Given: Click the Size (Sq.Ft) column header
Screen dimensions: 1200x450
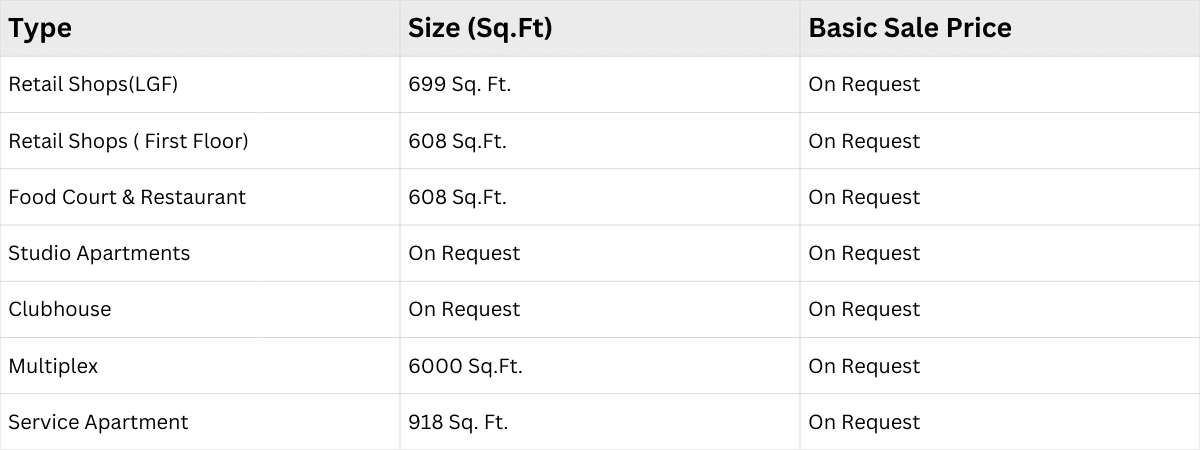Looking at the screenshot, I should (480, 28).
